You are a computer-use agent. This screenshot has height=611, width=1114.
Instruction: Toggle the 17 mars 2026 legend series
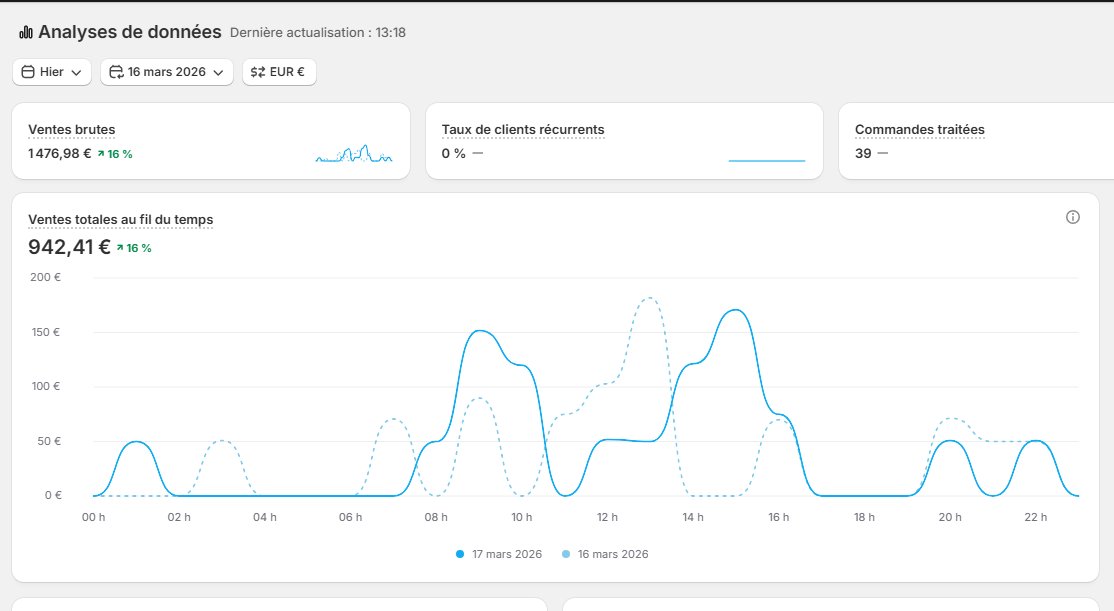499,554
